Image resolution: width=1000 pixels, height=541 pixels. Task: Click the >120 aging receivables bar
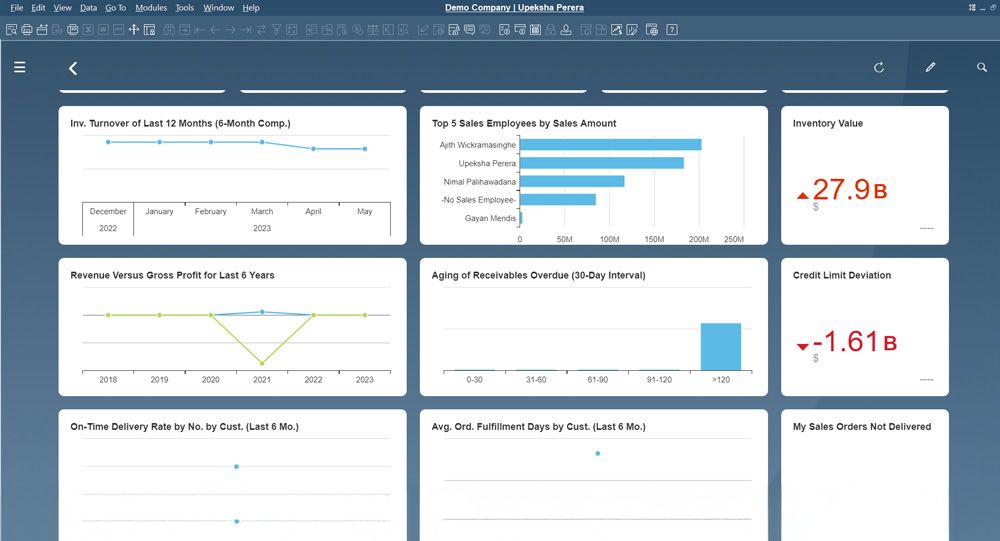click(x=720, y=347)
